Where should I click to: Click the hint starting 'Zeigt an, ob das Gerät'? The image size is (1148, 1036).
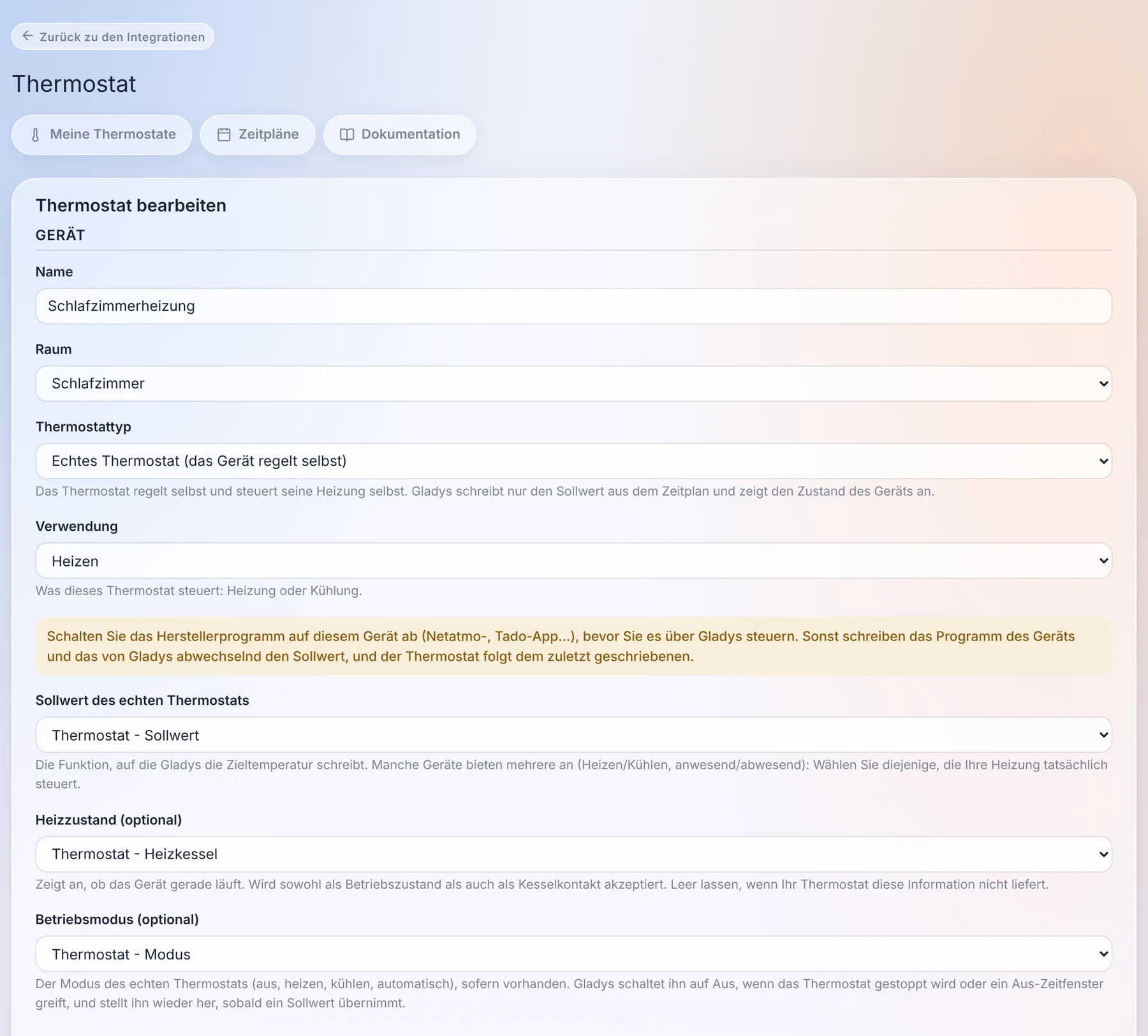click(542, 884)
